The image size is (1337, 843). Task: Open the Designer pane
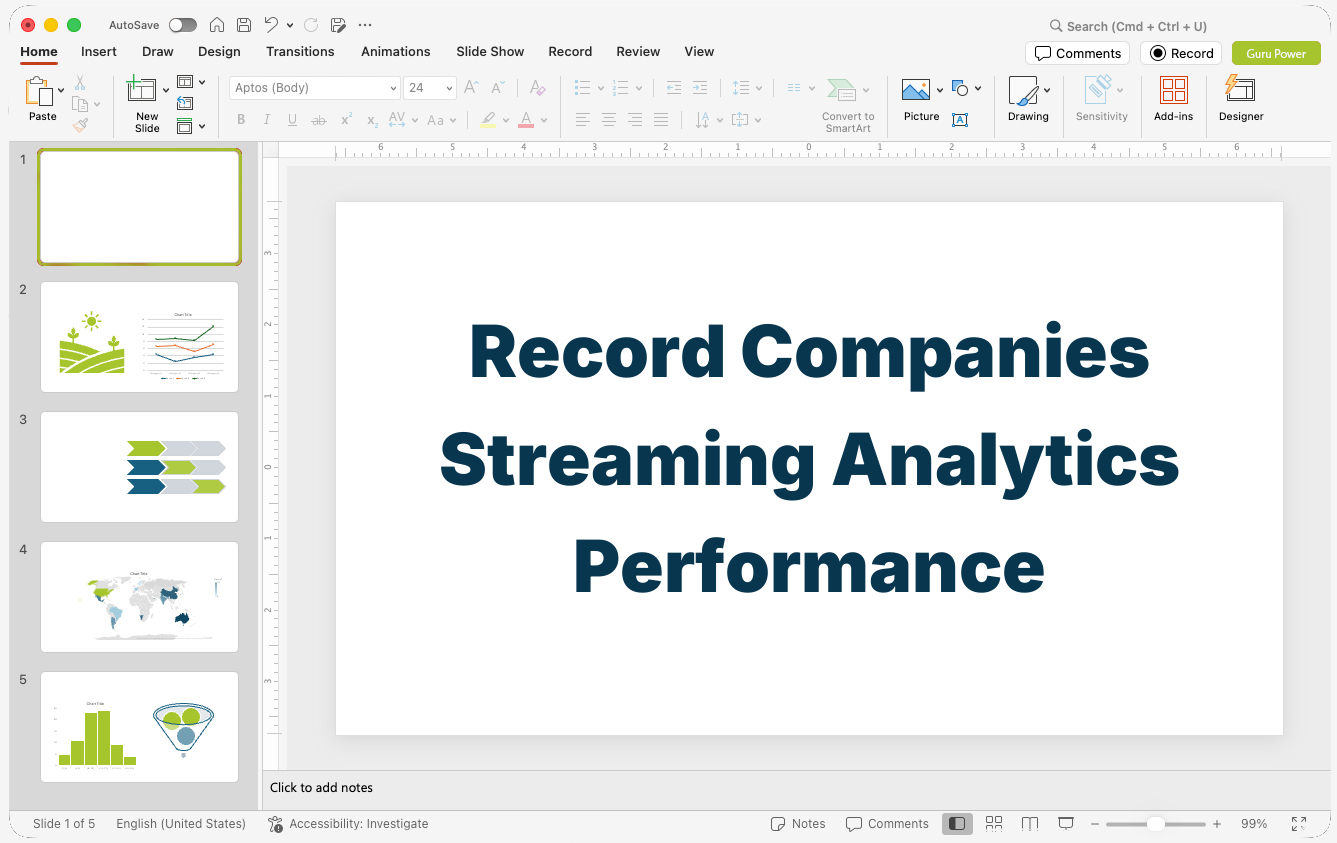[1241, 99]
